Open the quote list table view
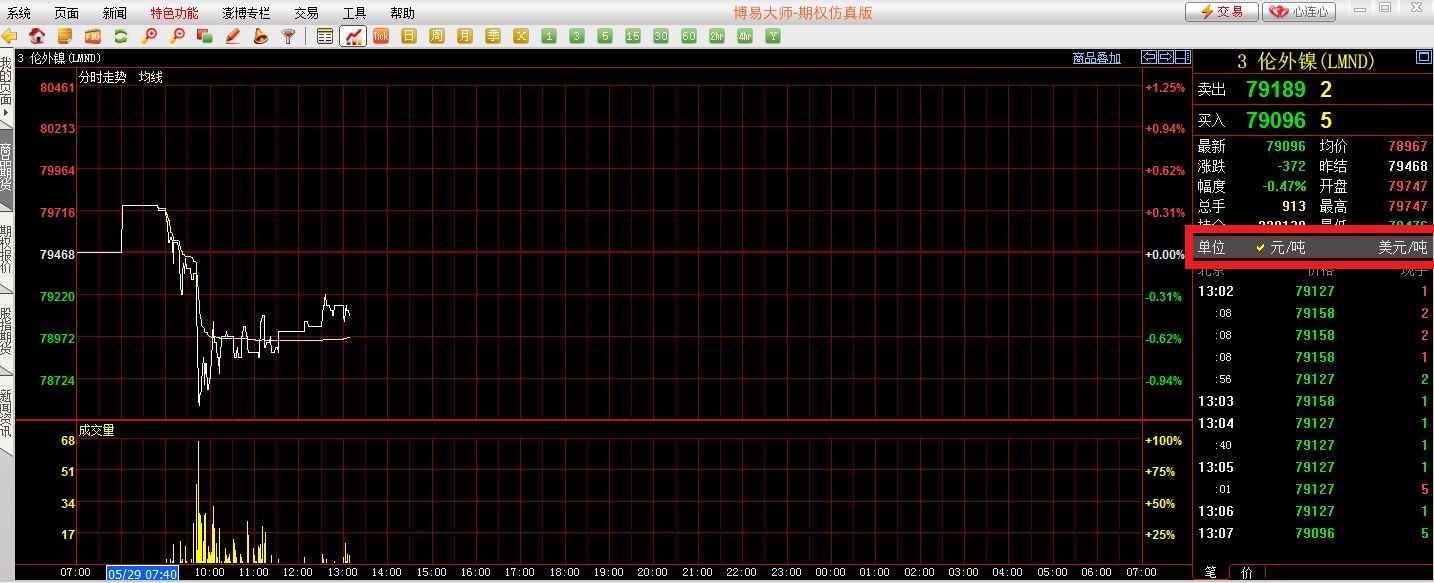The height and width of the screenshot is (583, 1434). [x=324, y=36]
